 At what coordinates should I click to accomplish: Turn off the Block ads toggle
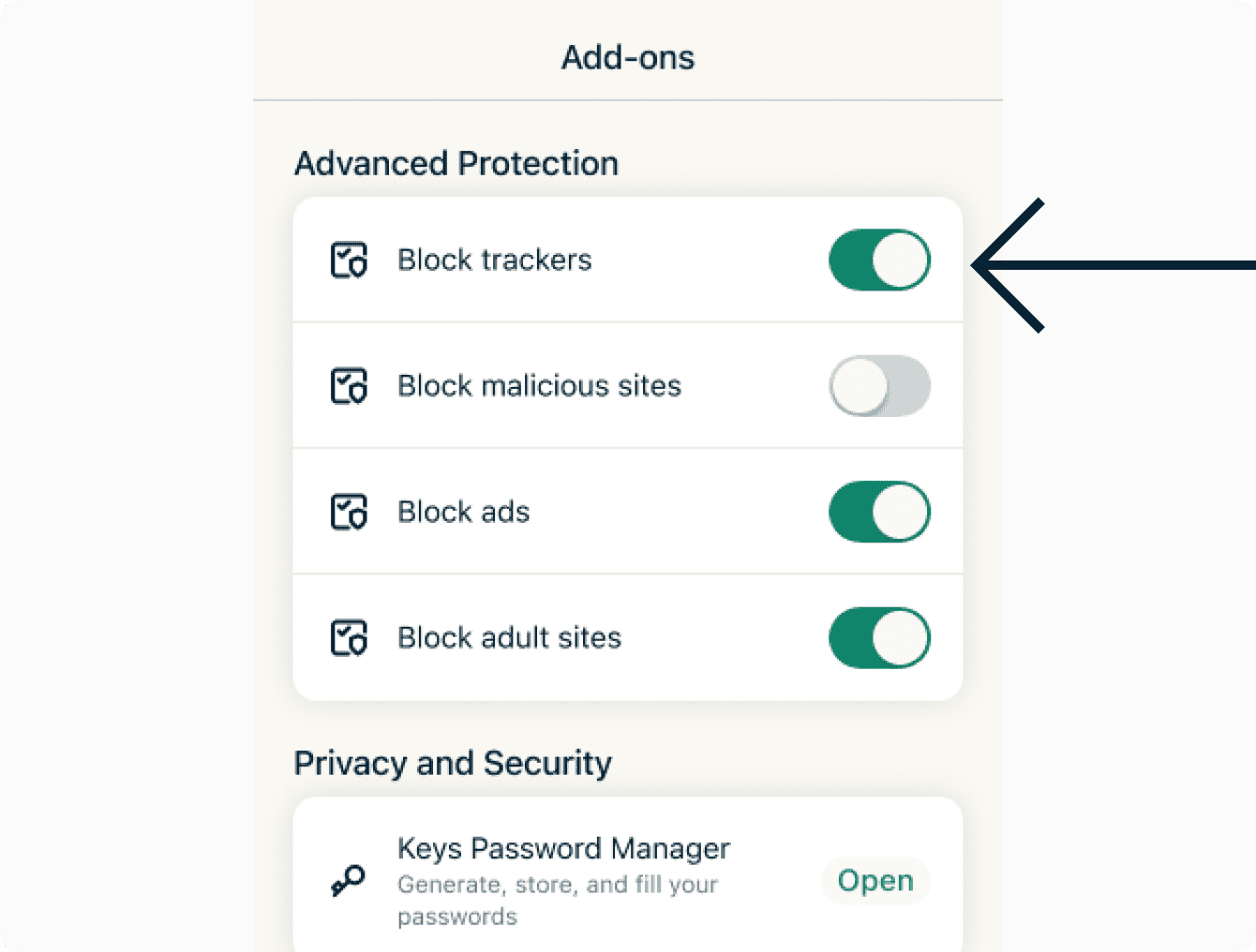pyautogui.click(x=879, y=513)
